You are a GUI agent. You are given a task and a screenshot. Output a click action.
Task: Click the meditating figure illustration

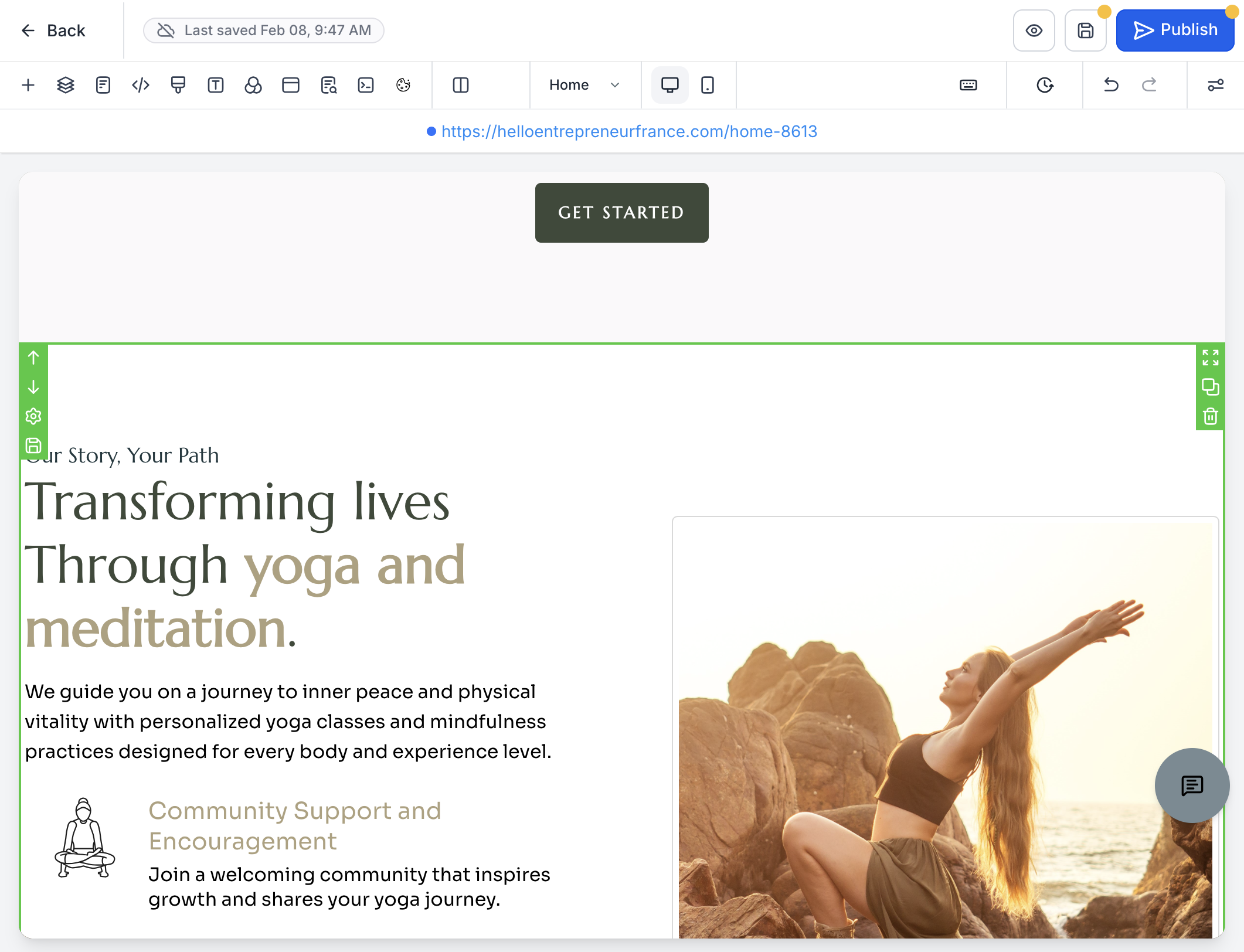84,837
